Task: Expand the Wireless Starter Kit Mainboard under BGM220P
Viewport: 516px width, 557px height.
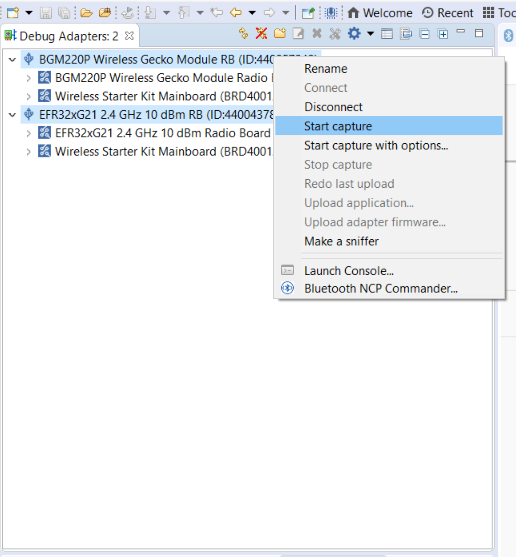Action: [x=28, y=96]
